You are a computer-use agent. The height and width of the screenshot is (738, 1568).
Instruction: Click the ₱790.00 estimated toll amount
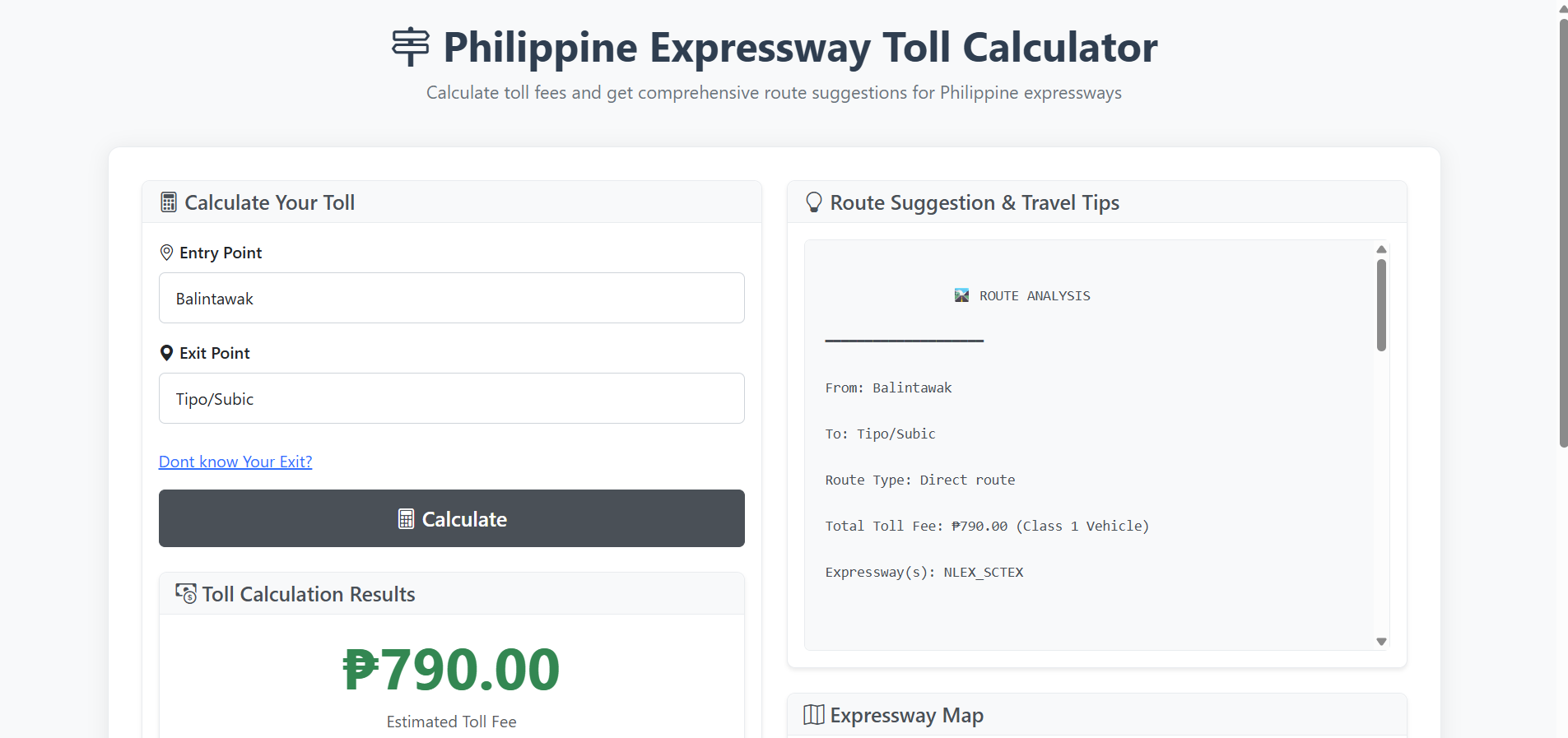pyautogui.click(x=451, y=669)
